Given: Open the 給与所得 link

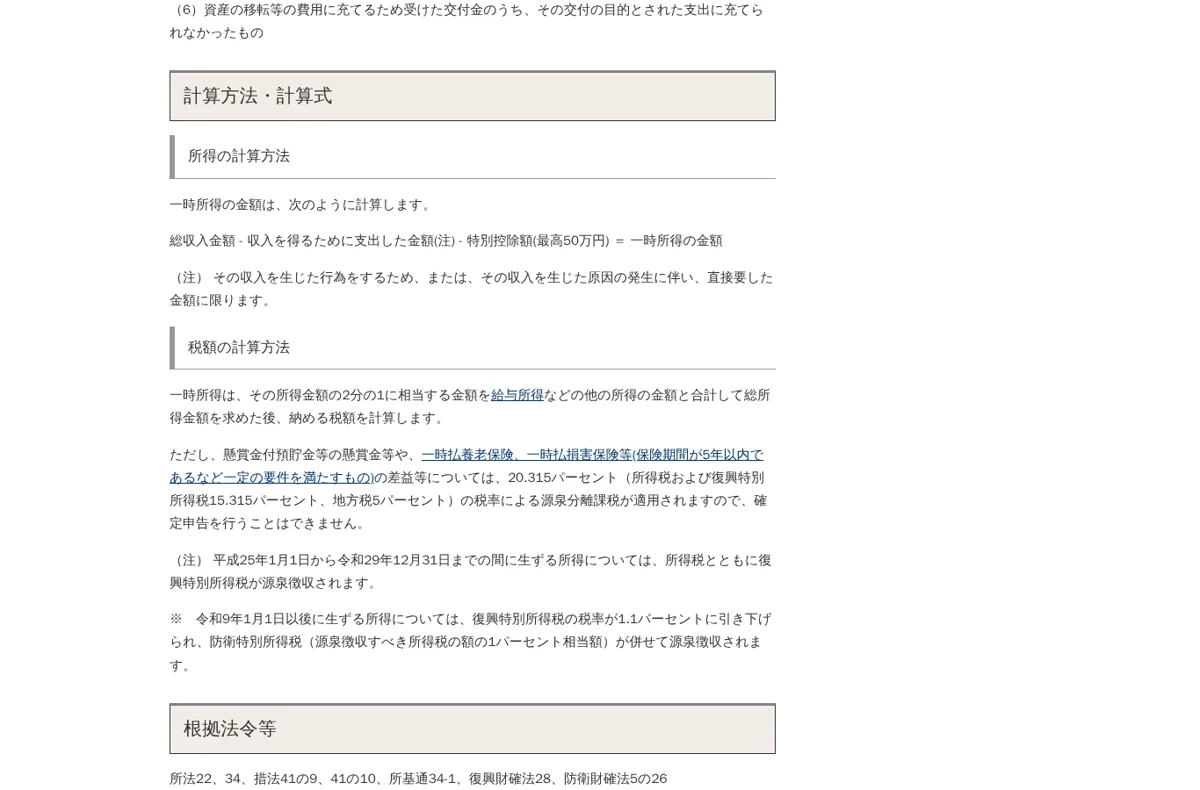Looking at the screenshot, I should 517,395.
